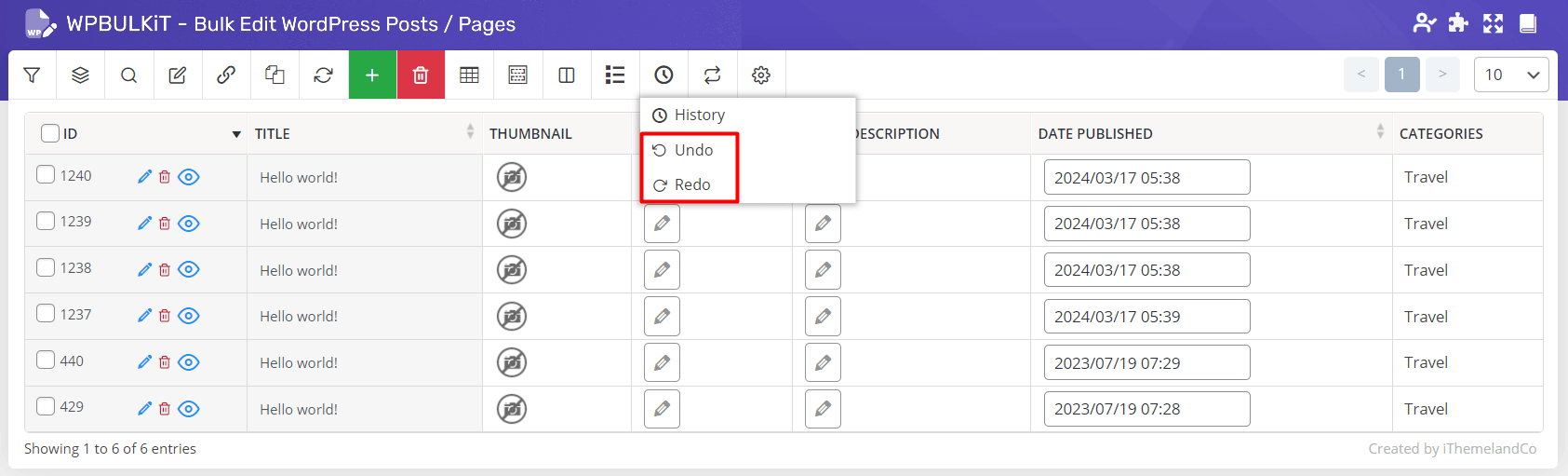Click the red trash delete toolbar button

[421, 75]
